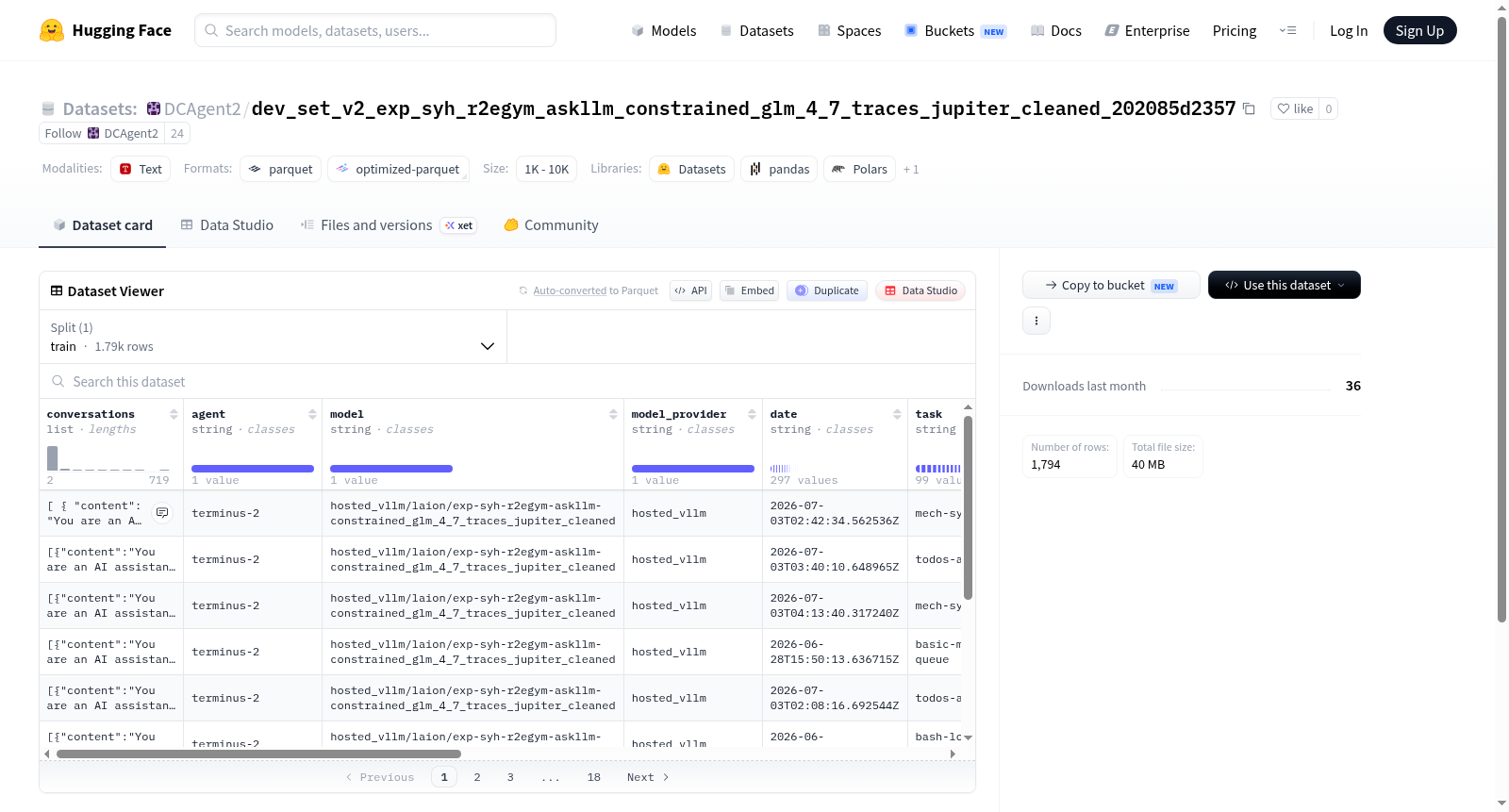This screenshot has width=1509, height=812.
Task: Open Files and versions tab
Action: 388,225
